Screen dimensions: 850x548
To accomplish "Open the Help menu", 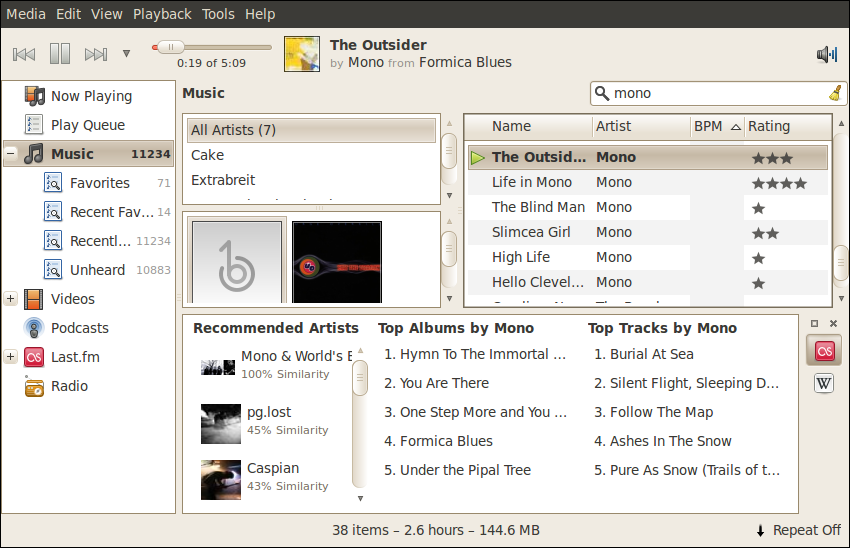I will 260,14.
